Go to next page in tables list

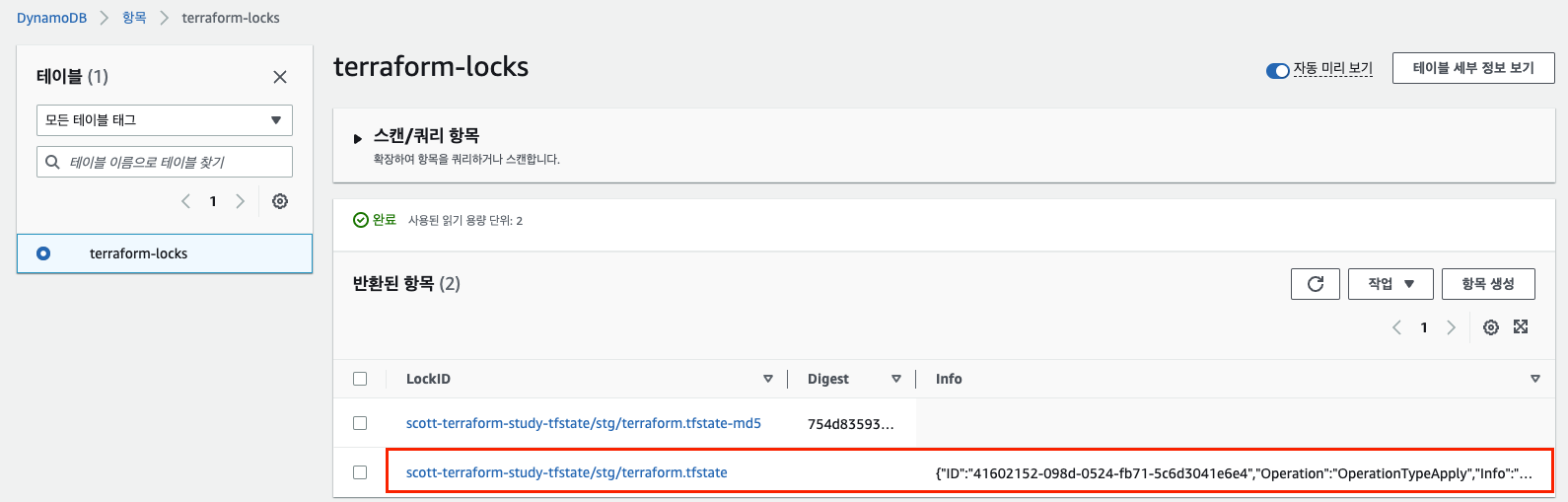240,201
